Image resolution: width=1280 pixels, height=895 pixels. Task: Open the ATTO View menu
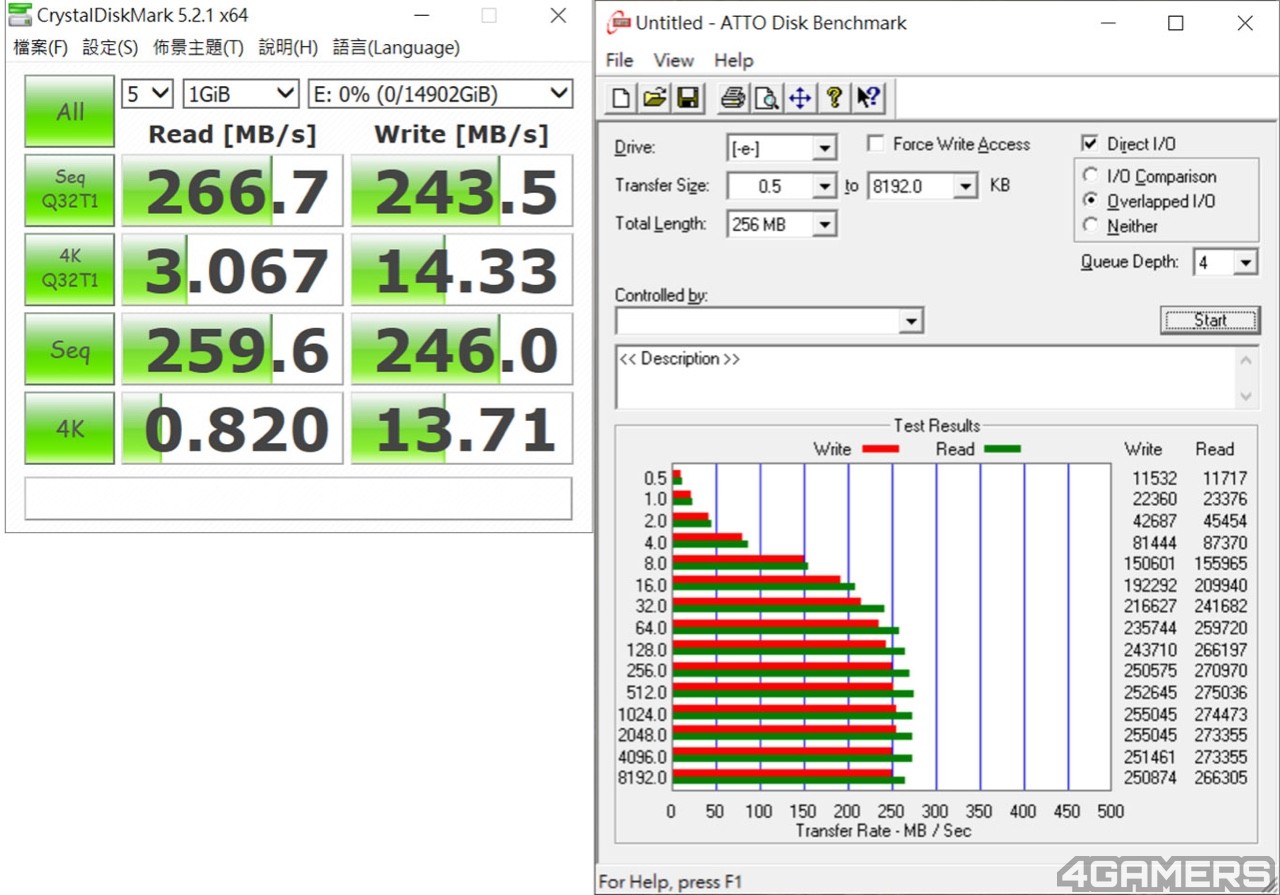pos(674,60)
